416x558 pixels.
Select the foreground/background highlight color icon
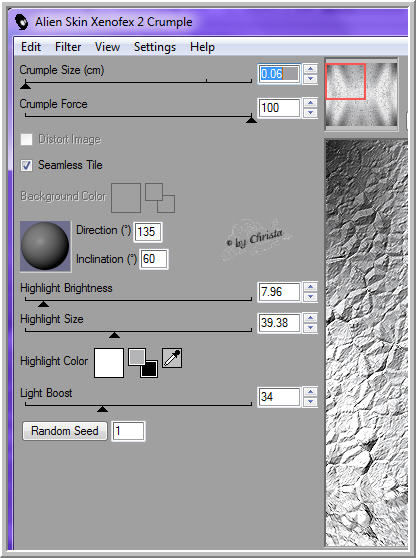(143, 363)
